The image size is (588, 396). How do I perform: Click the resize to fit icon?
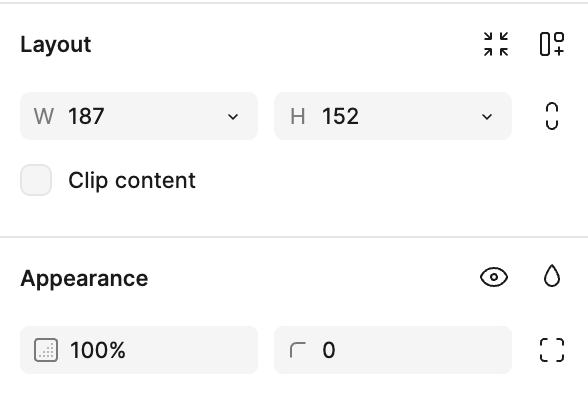tap(496, 44)
